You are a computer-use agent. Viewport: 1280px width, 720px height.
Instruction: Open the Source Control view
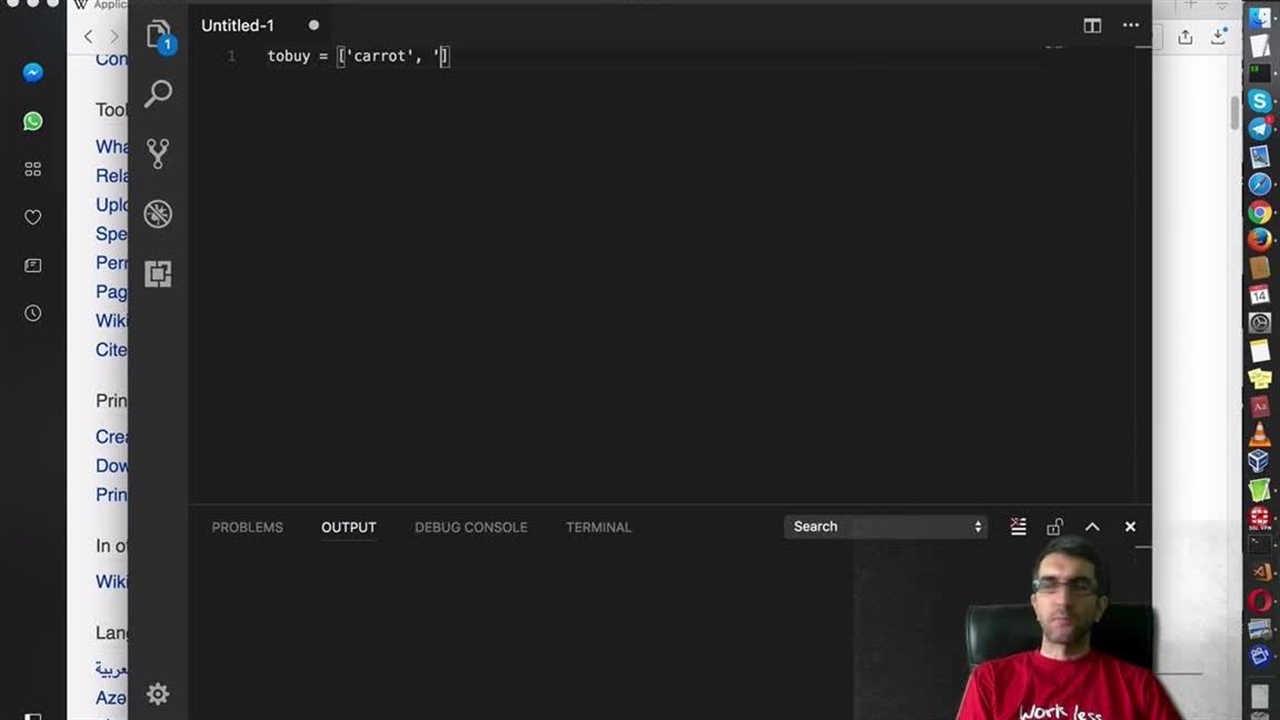pos(158,153)
